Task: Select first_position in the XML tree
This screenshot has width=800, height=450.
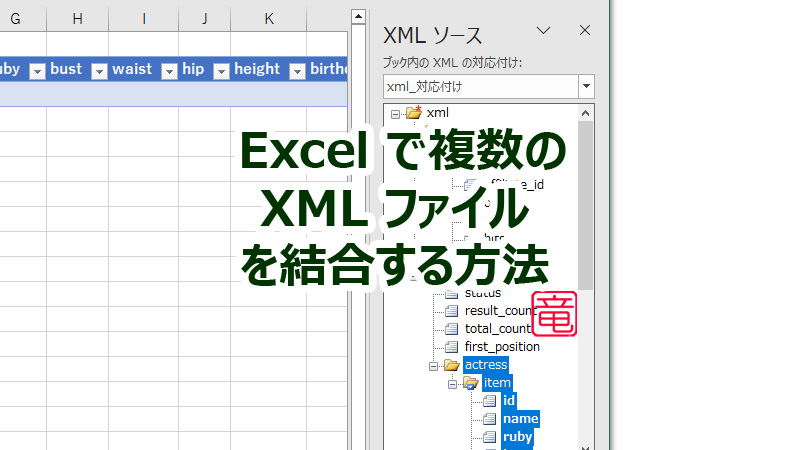Action: coord(502,347)
